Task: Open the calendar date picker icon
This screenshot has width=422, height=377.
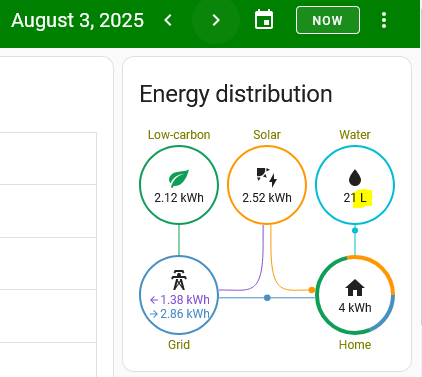Action: pyautogui.click(x=264, y=20)
